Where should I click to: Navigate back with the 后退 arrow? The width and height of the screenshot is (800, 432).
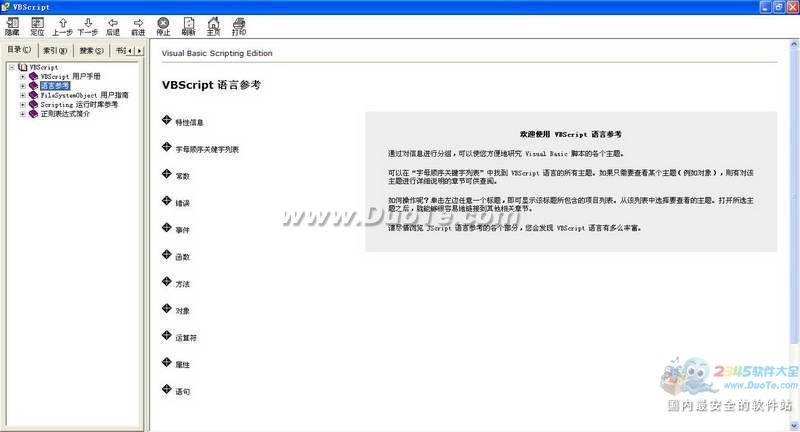click(x=113, y=26)
